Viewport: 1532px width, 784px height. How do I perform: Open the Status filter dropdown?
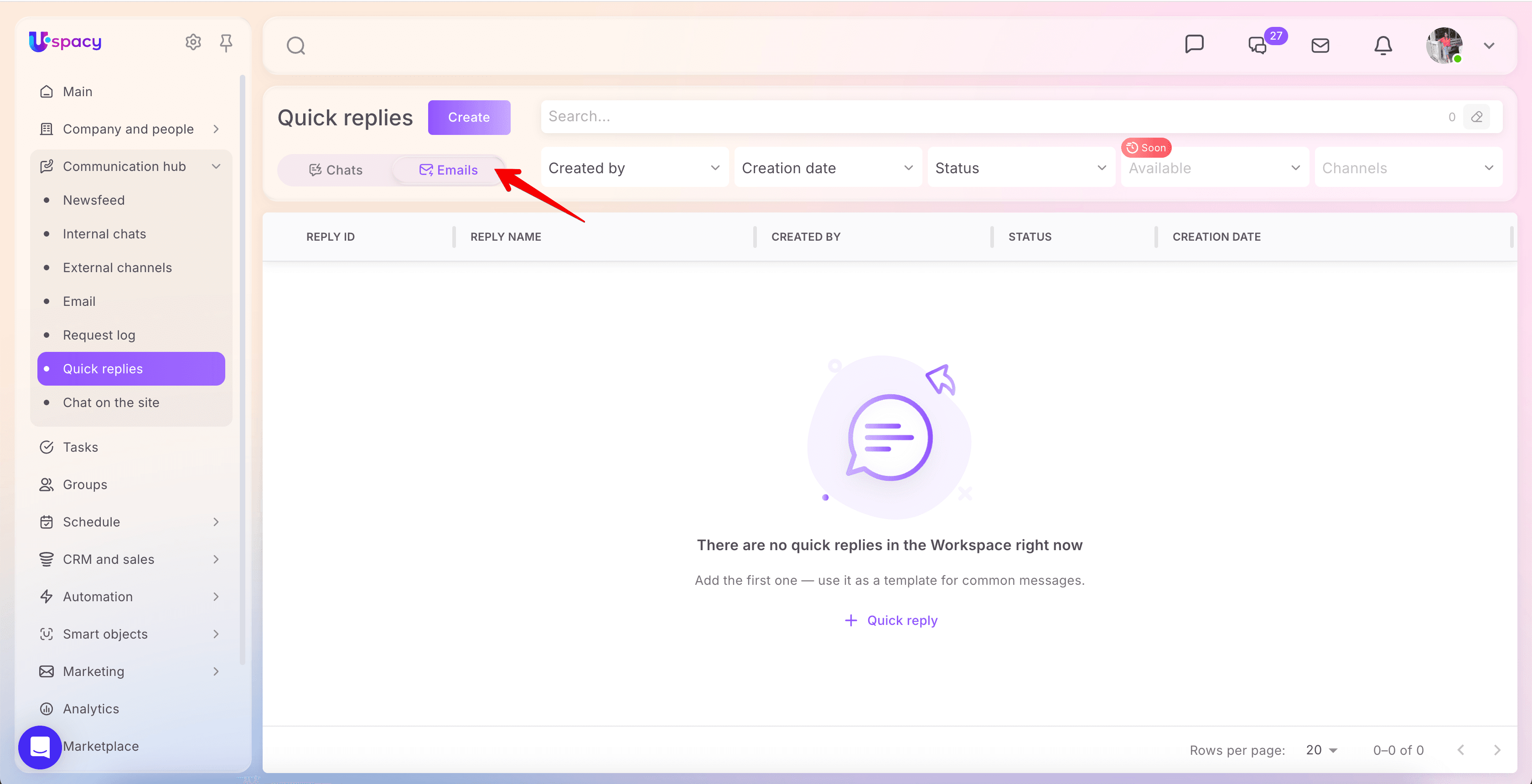(x=1021, y=168)
